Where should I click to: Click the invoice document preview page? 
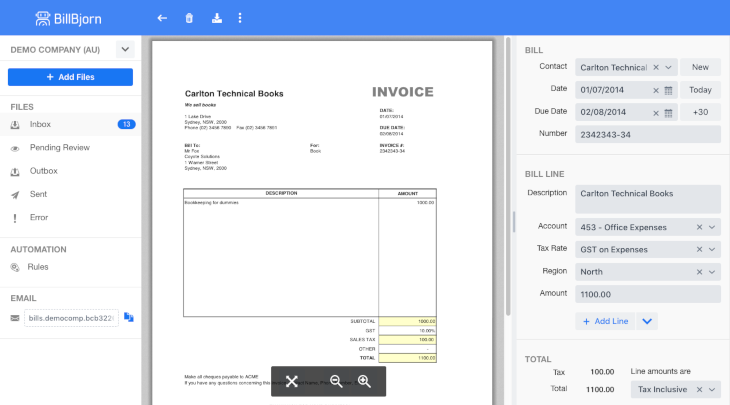click(322, 223)
